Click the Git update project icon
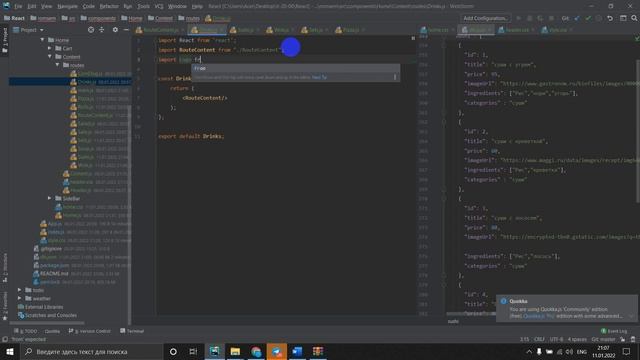 (x=577, y=18)
